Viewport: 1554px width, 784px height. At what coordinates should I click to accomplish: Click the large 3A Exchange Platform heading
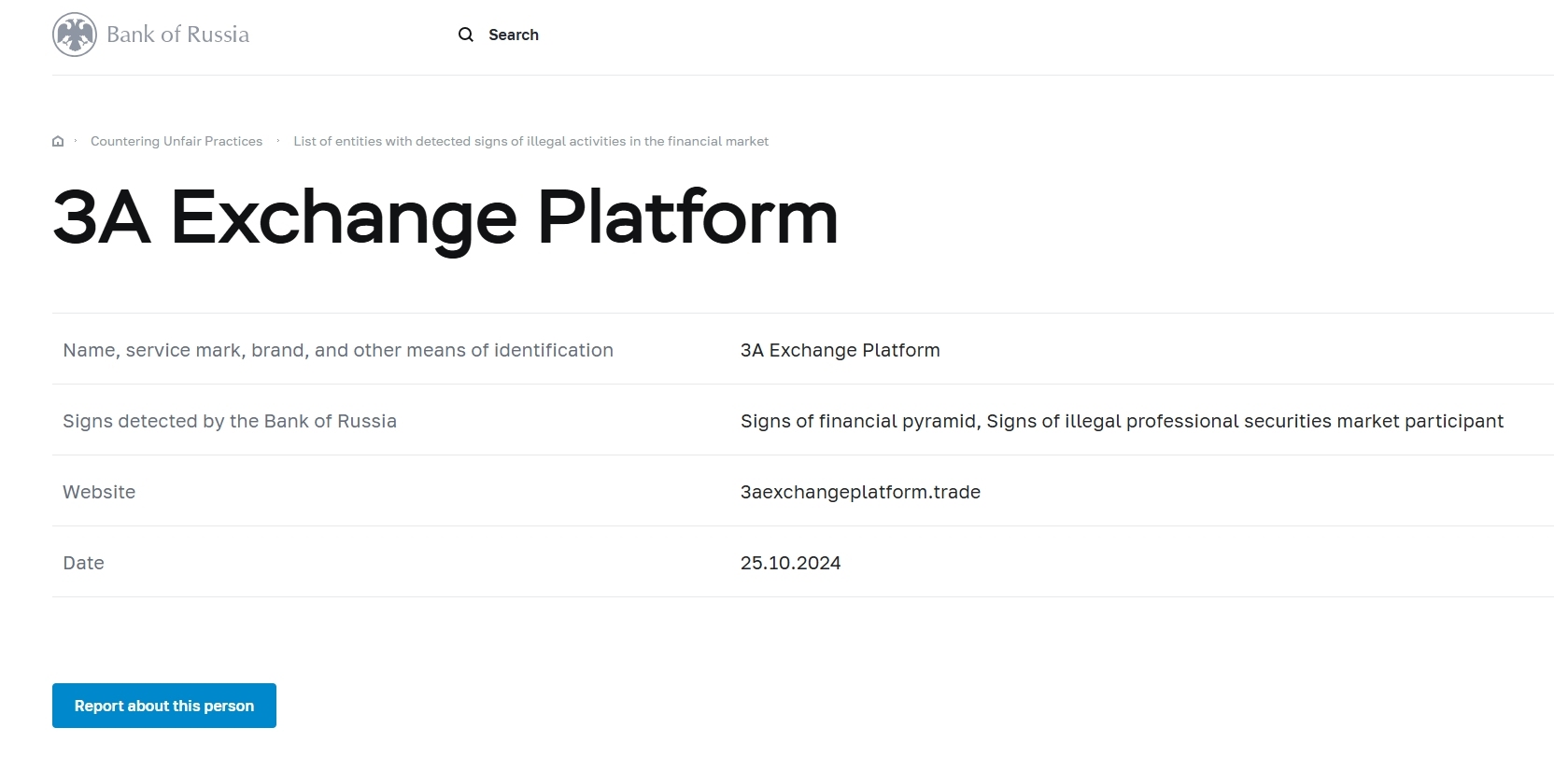tap(445, 217)
